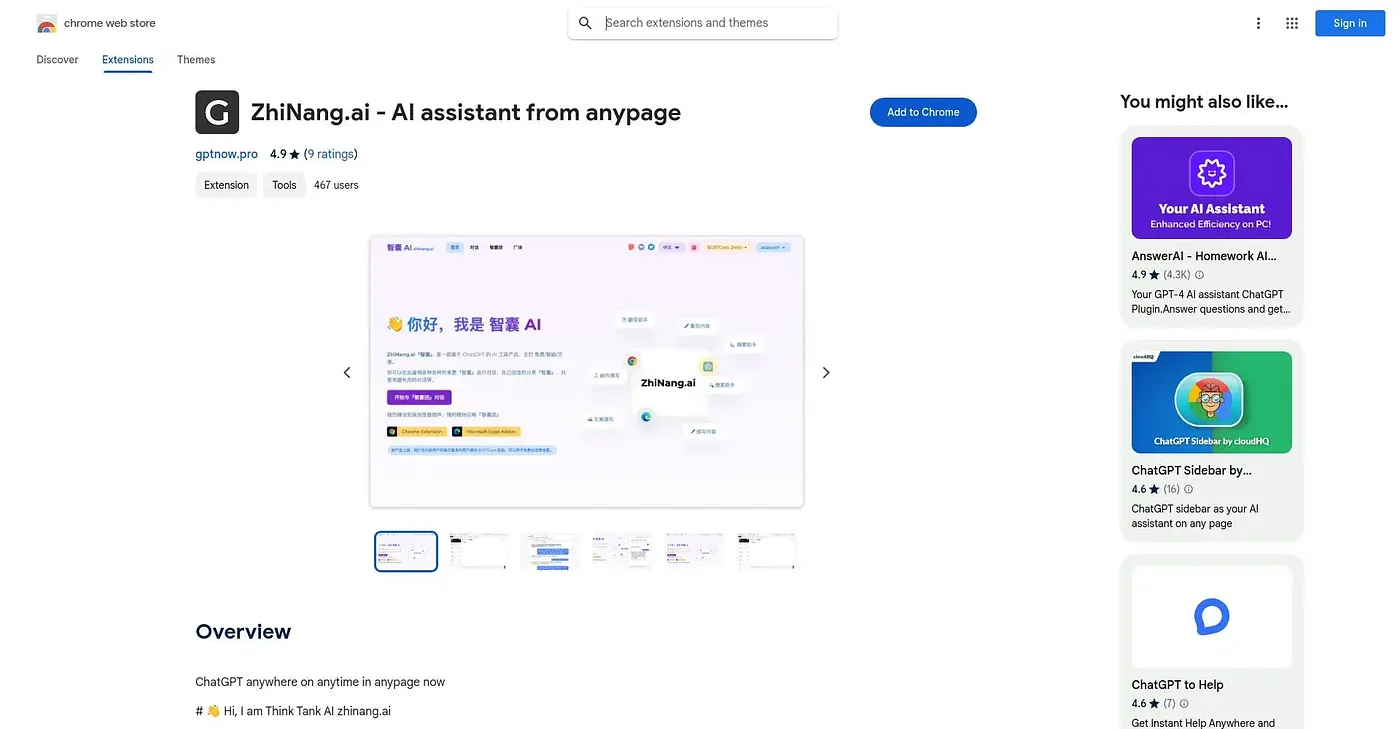Click the ZhiNang.ai extension logo icon
1400x729 pixels.
click(217, 112)
